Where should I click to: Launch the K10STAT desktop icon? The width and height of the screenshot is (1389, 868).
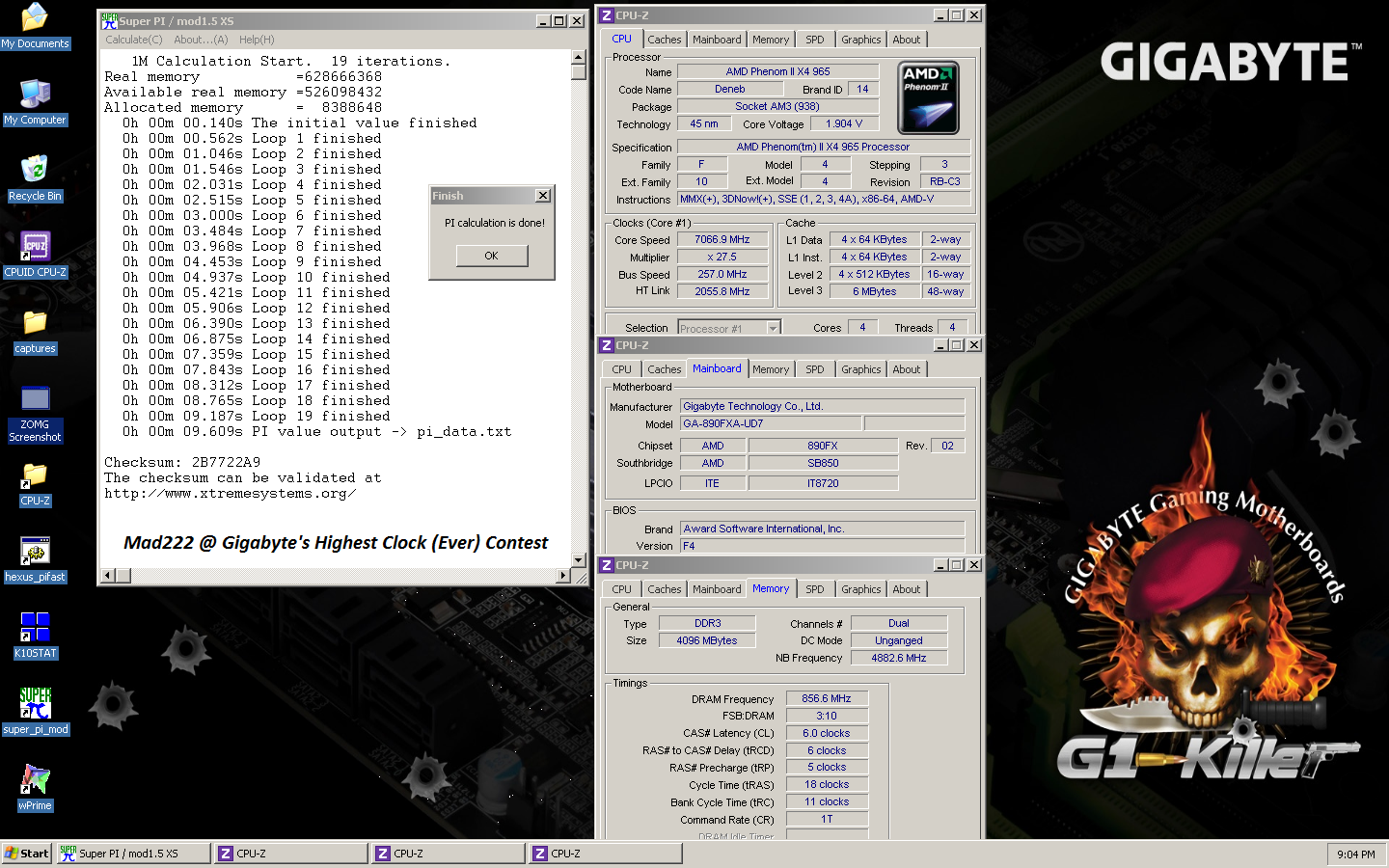tap(35, 636)
